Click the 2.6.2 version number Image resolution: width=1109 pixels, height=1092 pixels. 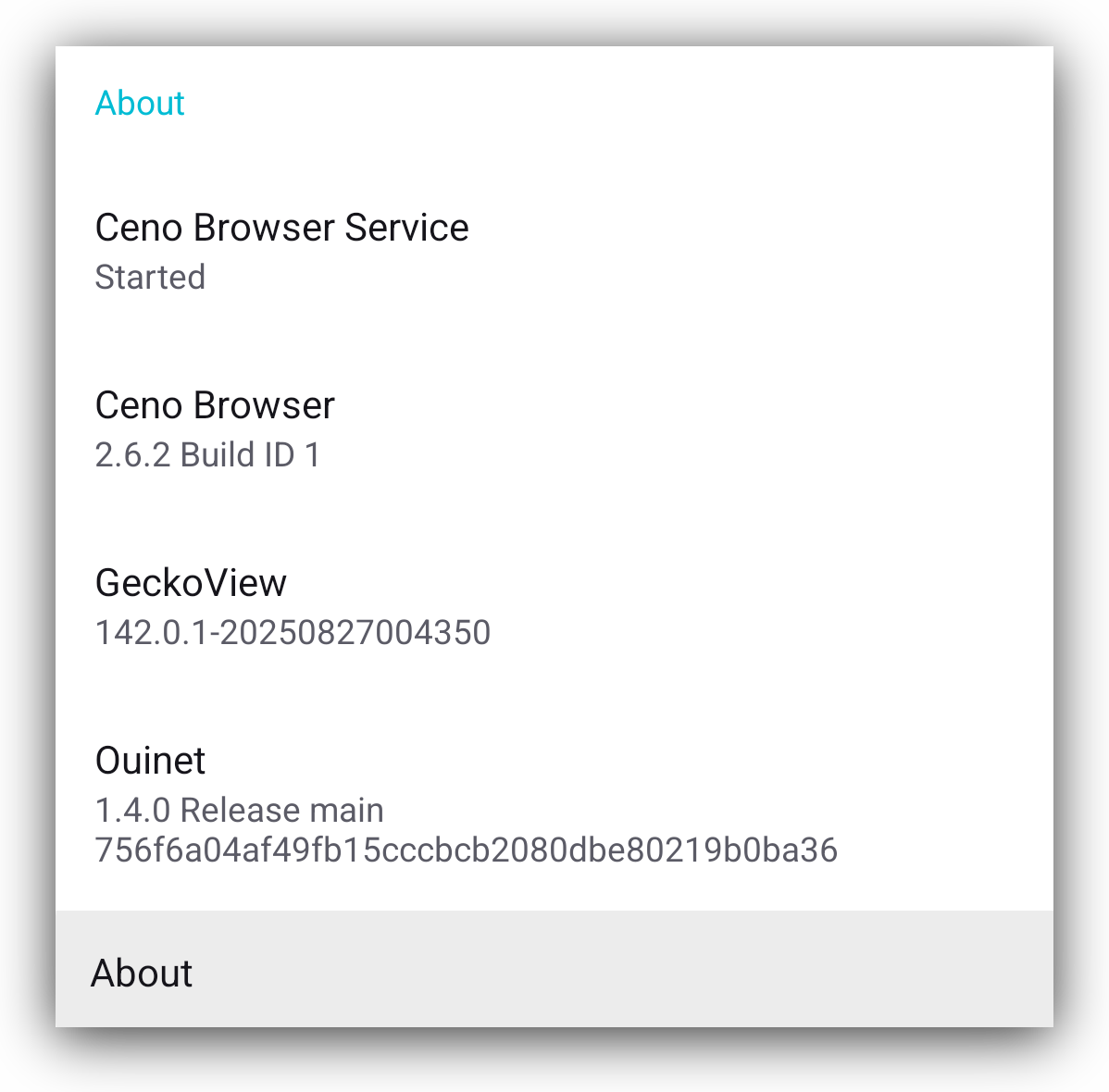point(132,454)
